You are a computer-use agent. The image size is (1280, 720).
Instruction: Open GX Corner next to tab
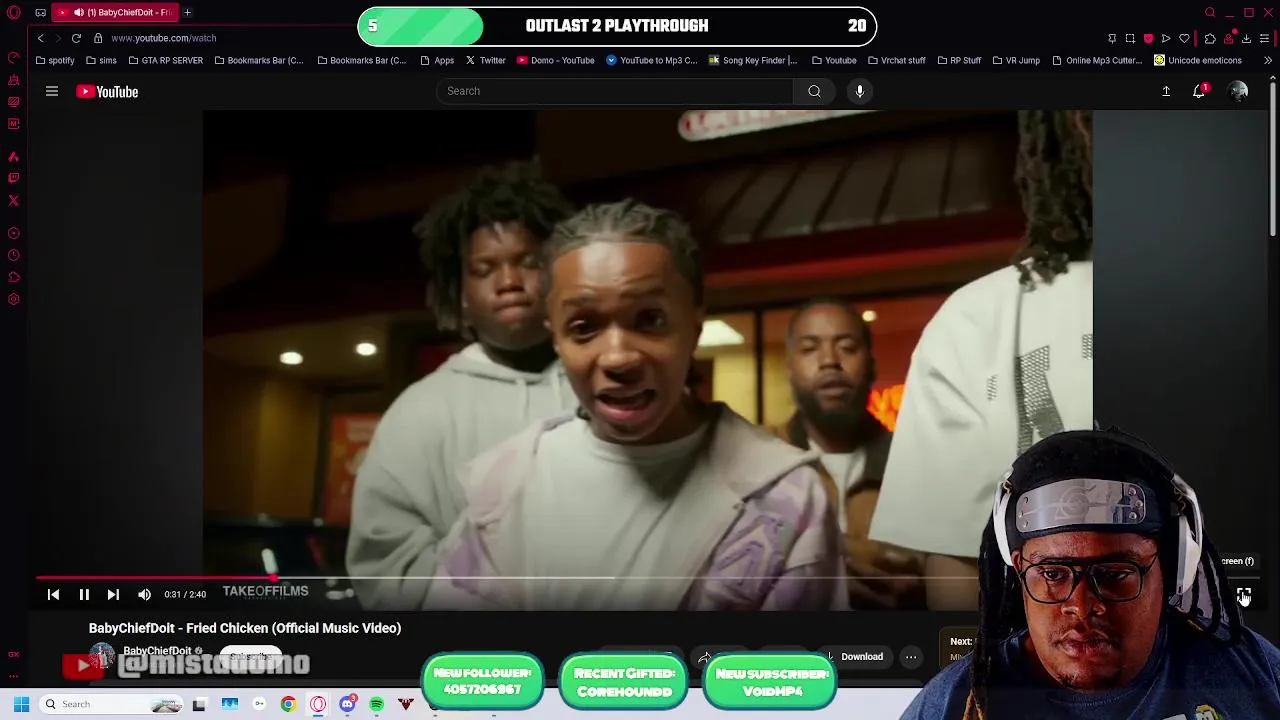click(x=40, y=12)
